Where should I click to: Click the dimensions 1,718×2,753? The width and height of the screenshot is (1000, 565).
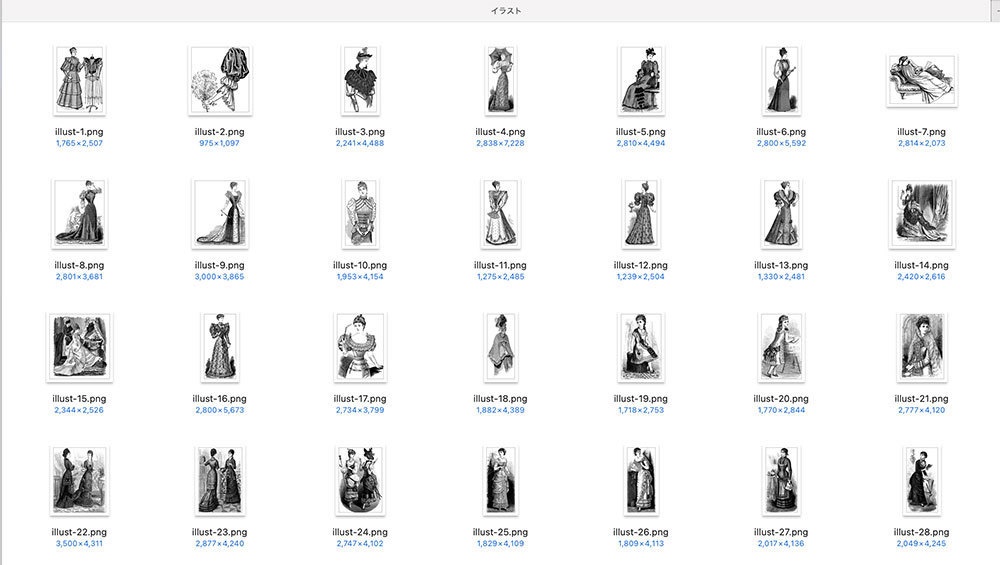(641, 410)
